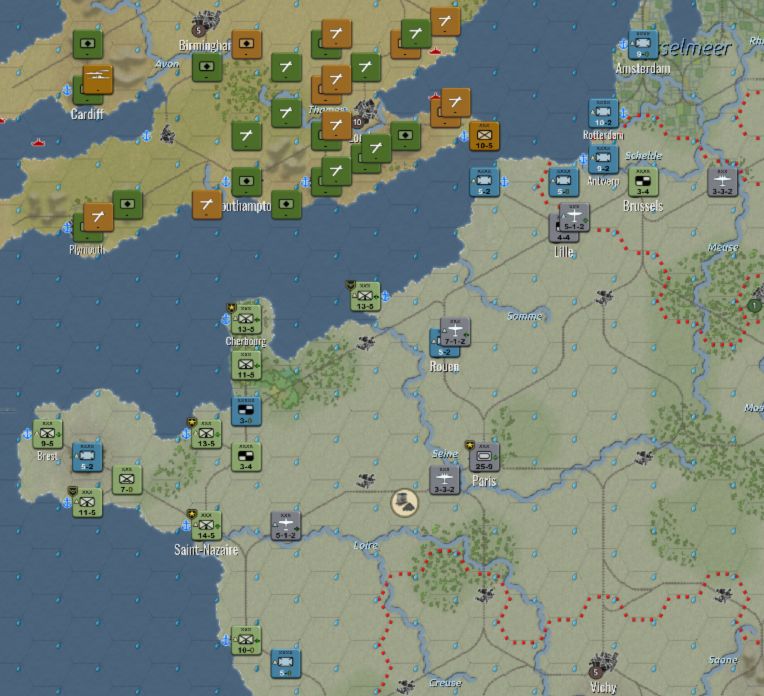This screenshot has width=764, height=696.
Task: Select the grey 3-3-2 air unit beside Paris
Action: coord(444,480)
